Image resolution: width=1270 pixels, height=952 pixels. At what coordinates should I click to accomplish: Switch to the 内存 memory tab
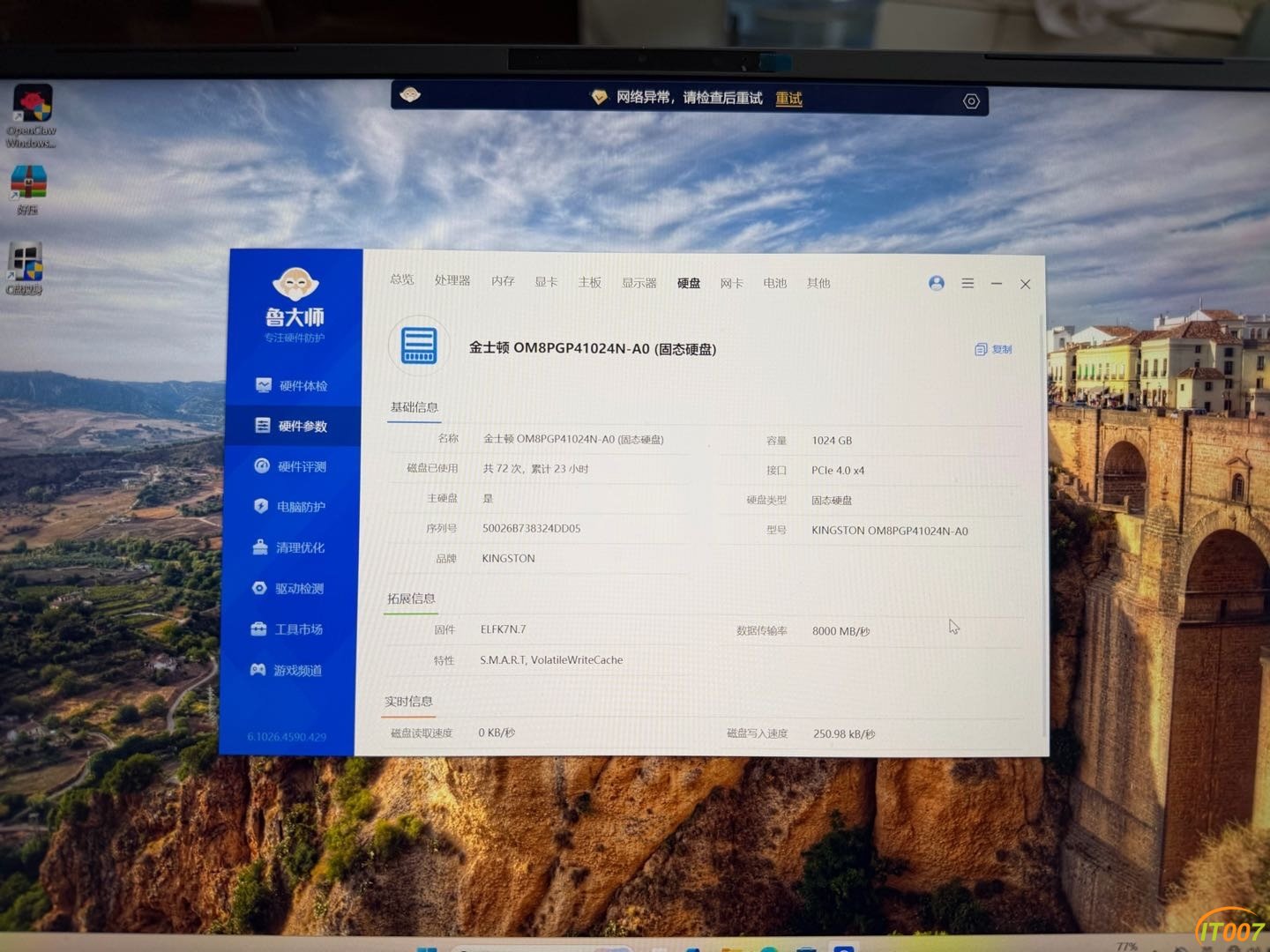(x=503, y=281)
